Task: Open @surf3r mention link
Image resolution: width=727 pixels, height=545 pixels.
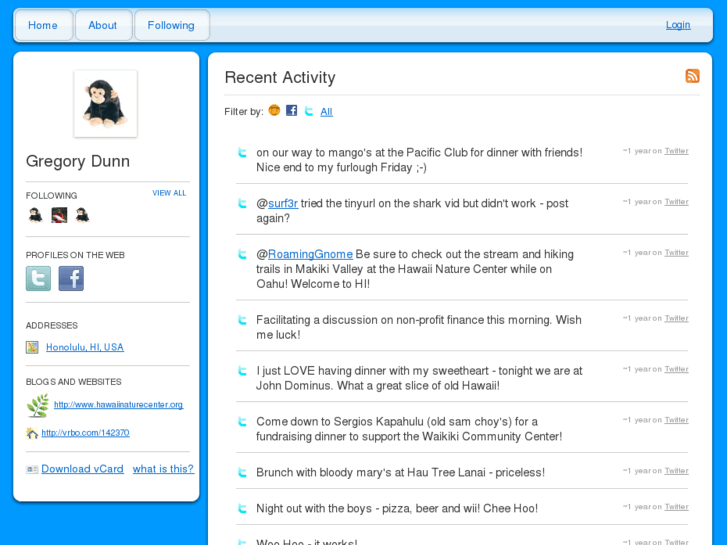Action: (283, 204)
